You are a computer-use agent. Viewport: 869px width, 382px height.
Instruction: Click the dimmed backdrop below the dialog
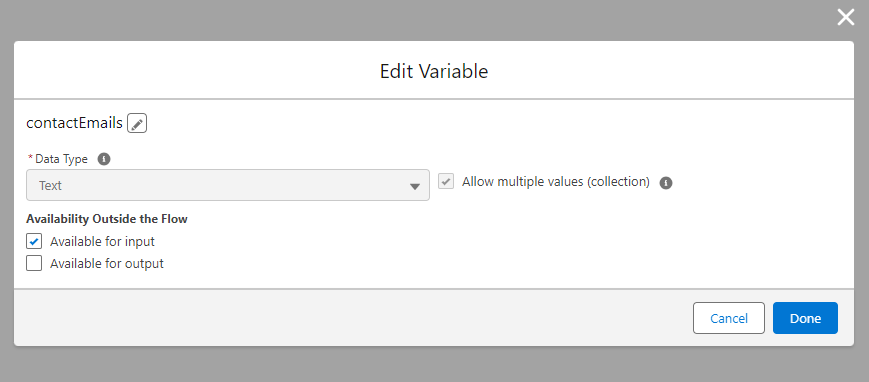tap(434, 365)
